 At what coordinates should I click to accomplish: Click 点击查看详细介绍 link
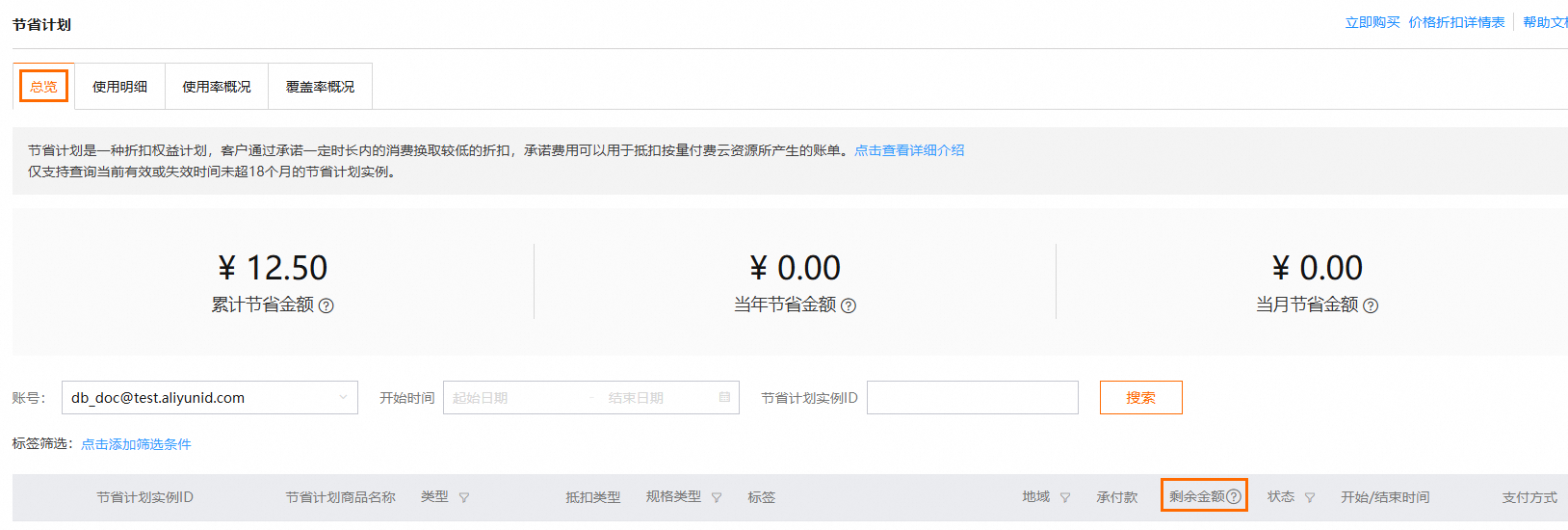pyautogui.click(x=909, y=150)
